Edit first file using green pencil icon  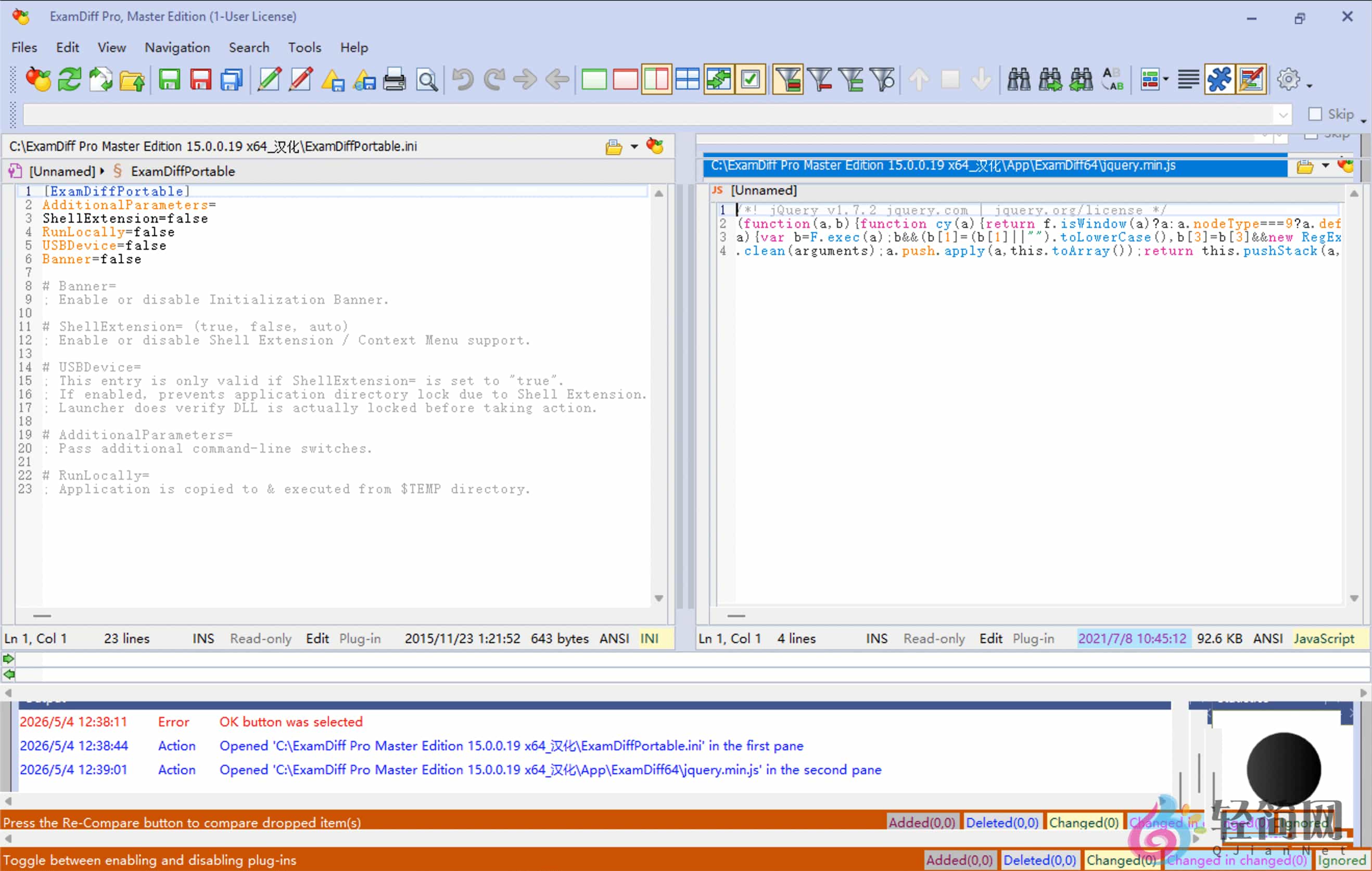269,80
